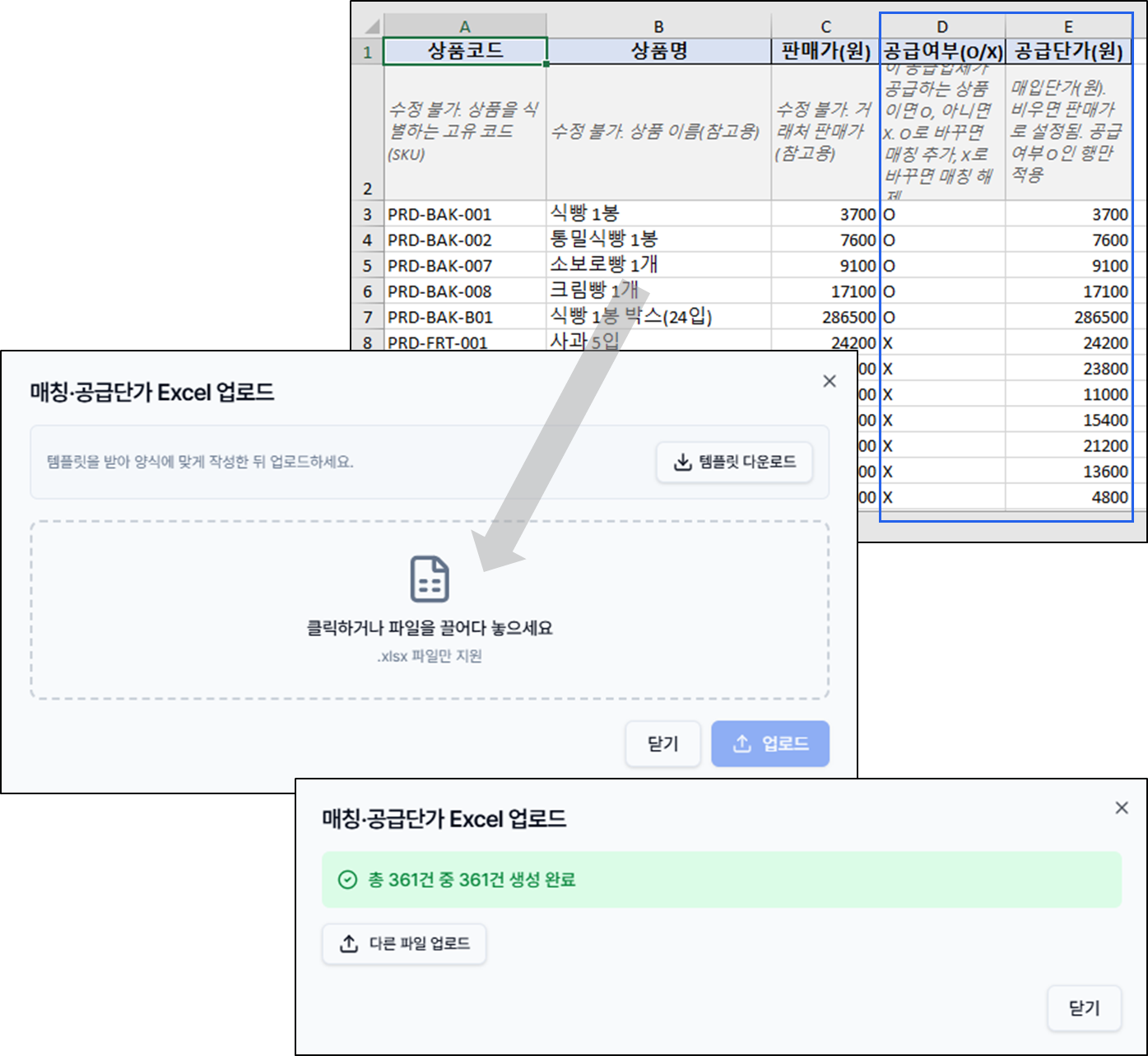1148x1056 pixels.
Task: Close result dialog with X icon
Action: click(x=1122, y=808)
